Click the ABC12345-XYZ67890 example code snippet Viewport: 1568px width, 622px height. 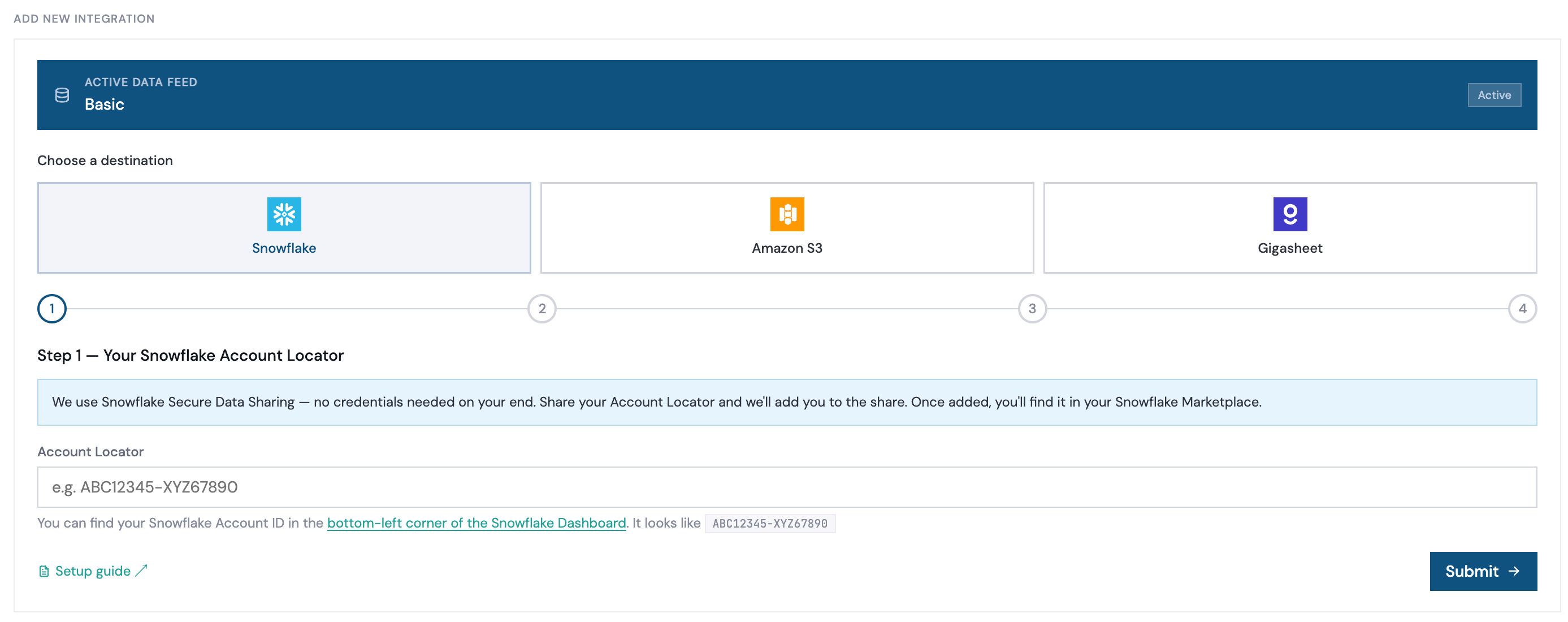[x=769, y=524]
